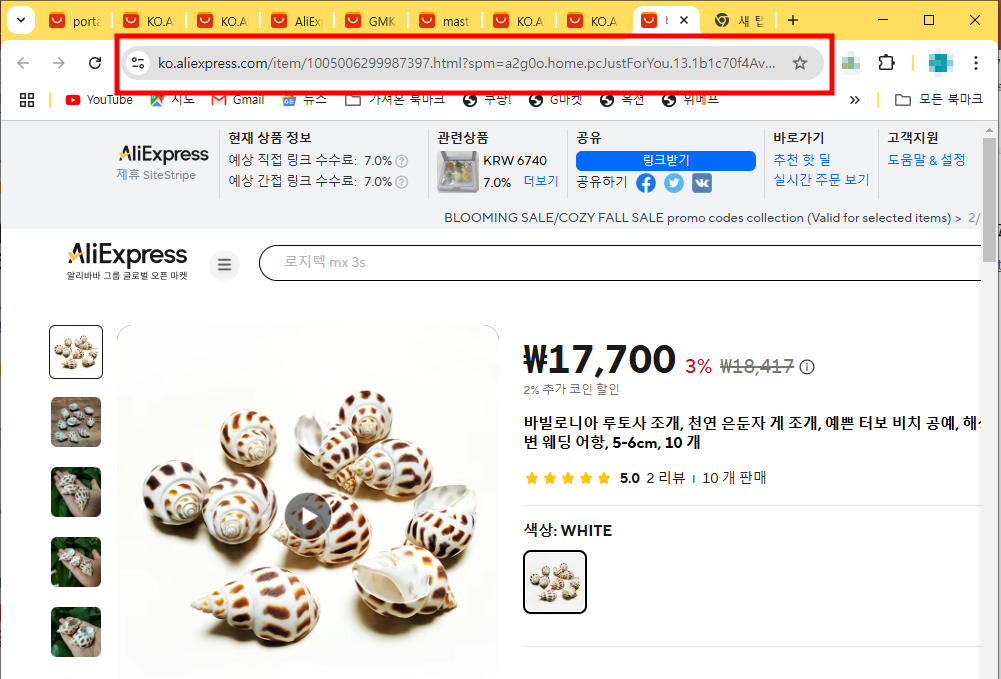Show info for 예상 간접 링크 수수료
The height and width of the screenshot is (679, 1001).
pyautogui.click(x=402, y=182)
